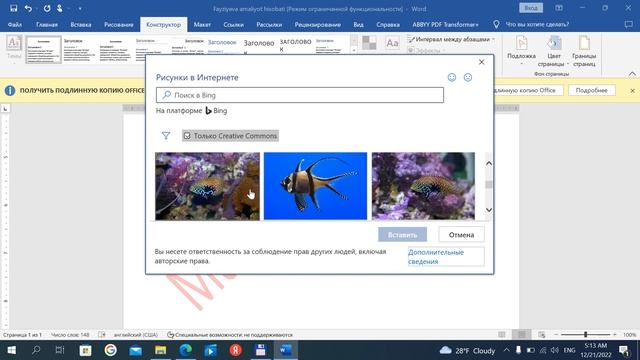Open the comments icon at top right
The width and height of the screenshot is (640, 360).
click(629, 24)
